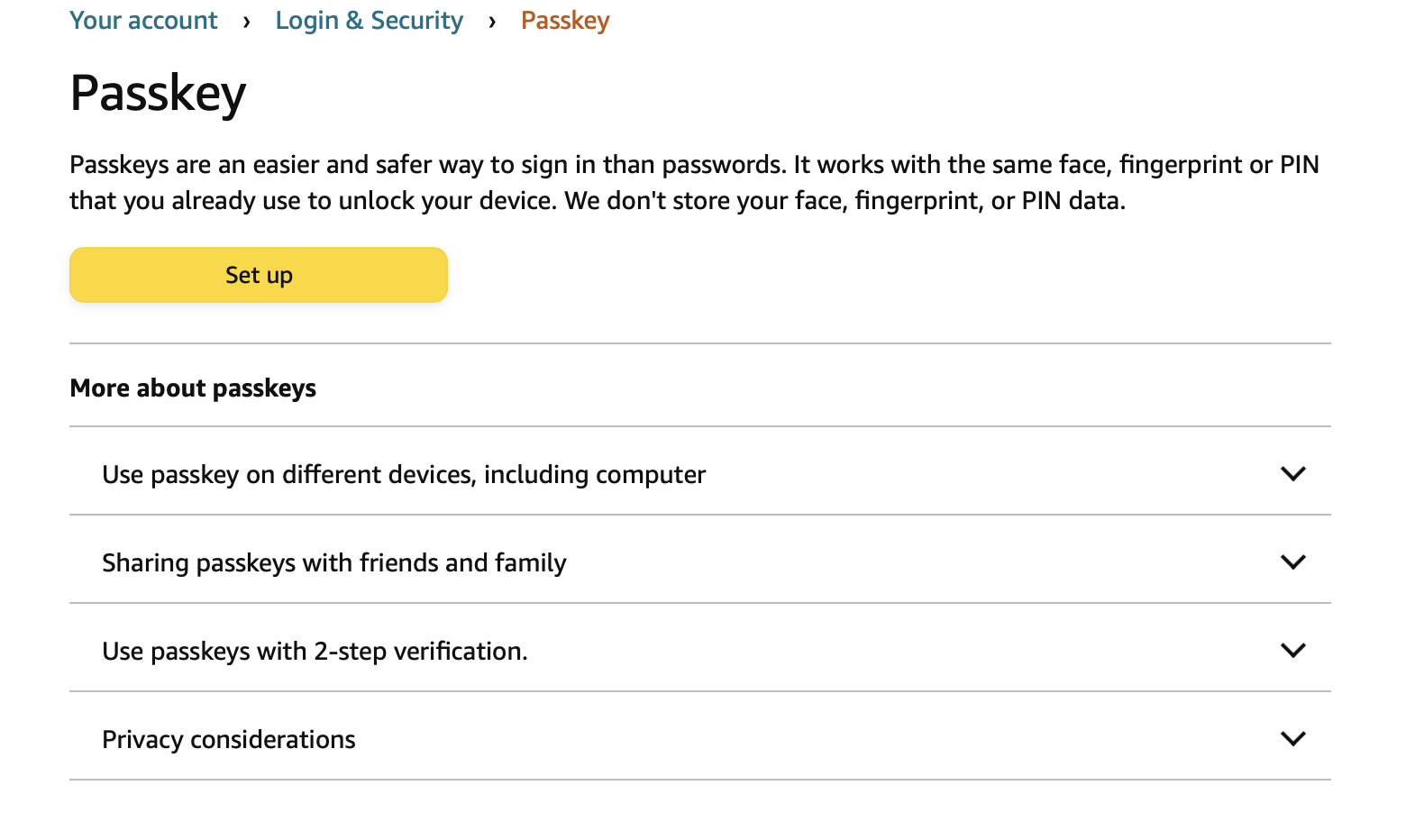1406x840 pixels.
Task: Click the "Passkey" page title
Action: [157, 93]
